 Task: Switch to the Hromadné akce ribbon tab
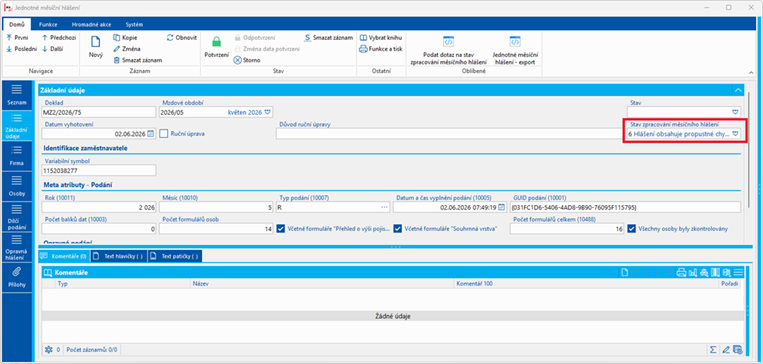click(91, 24)
